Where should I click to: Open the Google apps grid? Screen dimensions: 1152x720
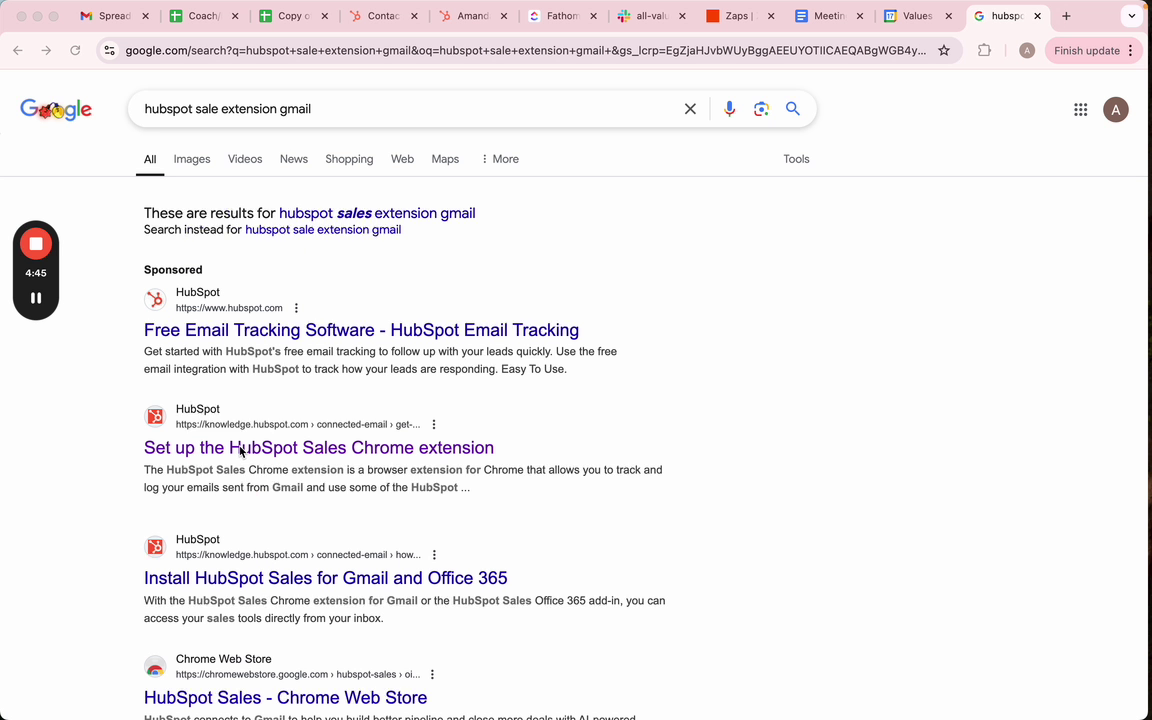coord(1080,109)
